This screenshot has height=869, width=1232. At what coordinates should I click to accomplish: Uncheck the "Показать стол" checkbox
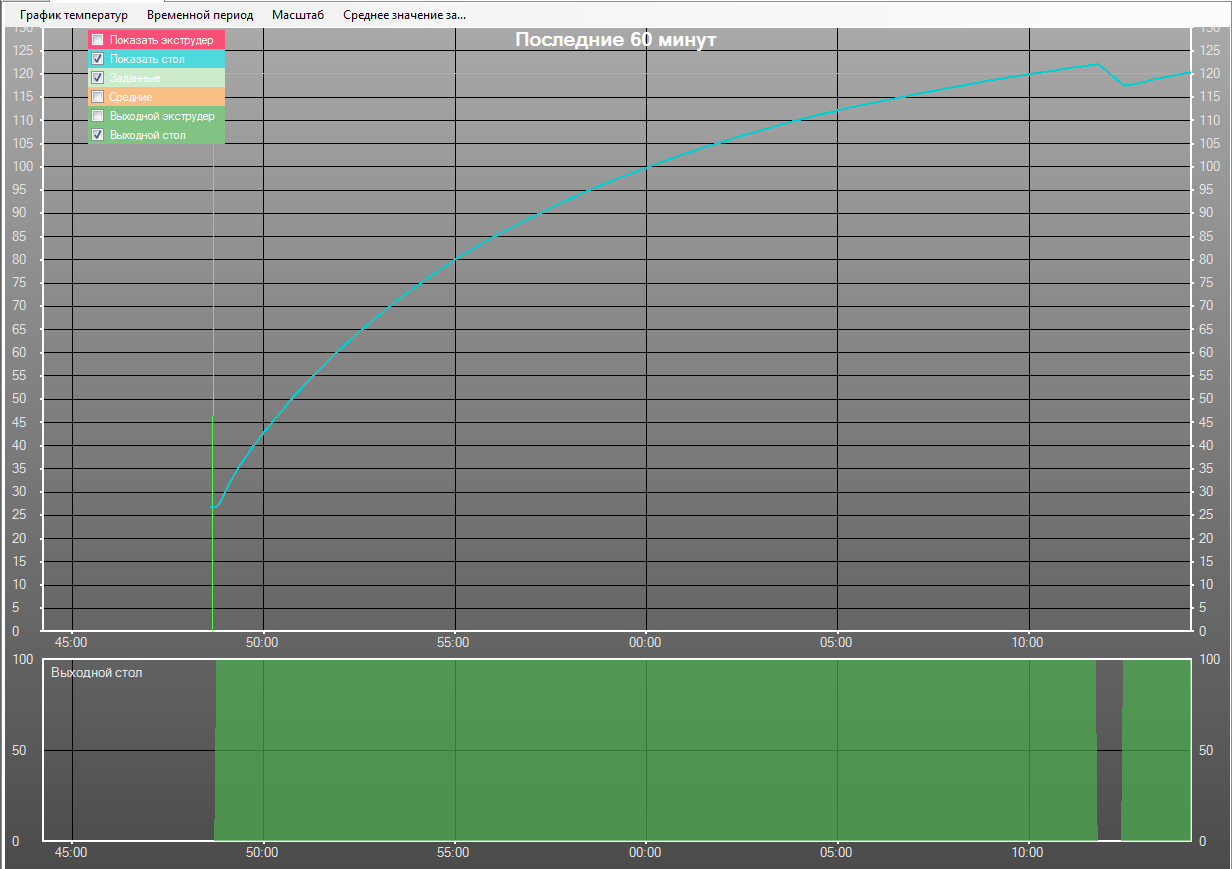click(x=98, y=59)
